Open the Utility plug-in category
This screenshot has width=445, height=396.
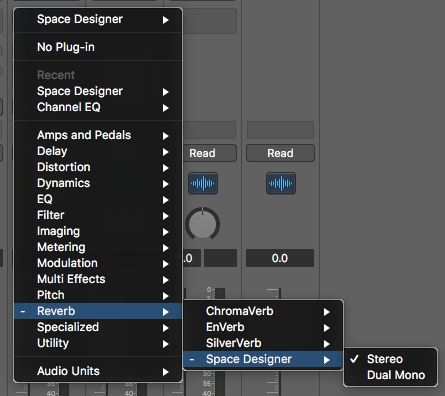pos(98,343)
